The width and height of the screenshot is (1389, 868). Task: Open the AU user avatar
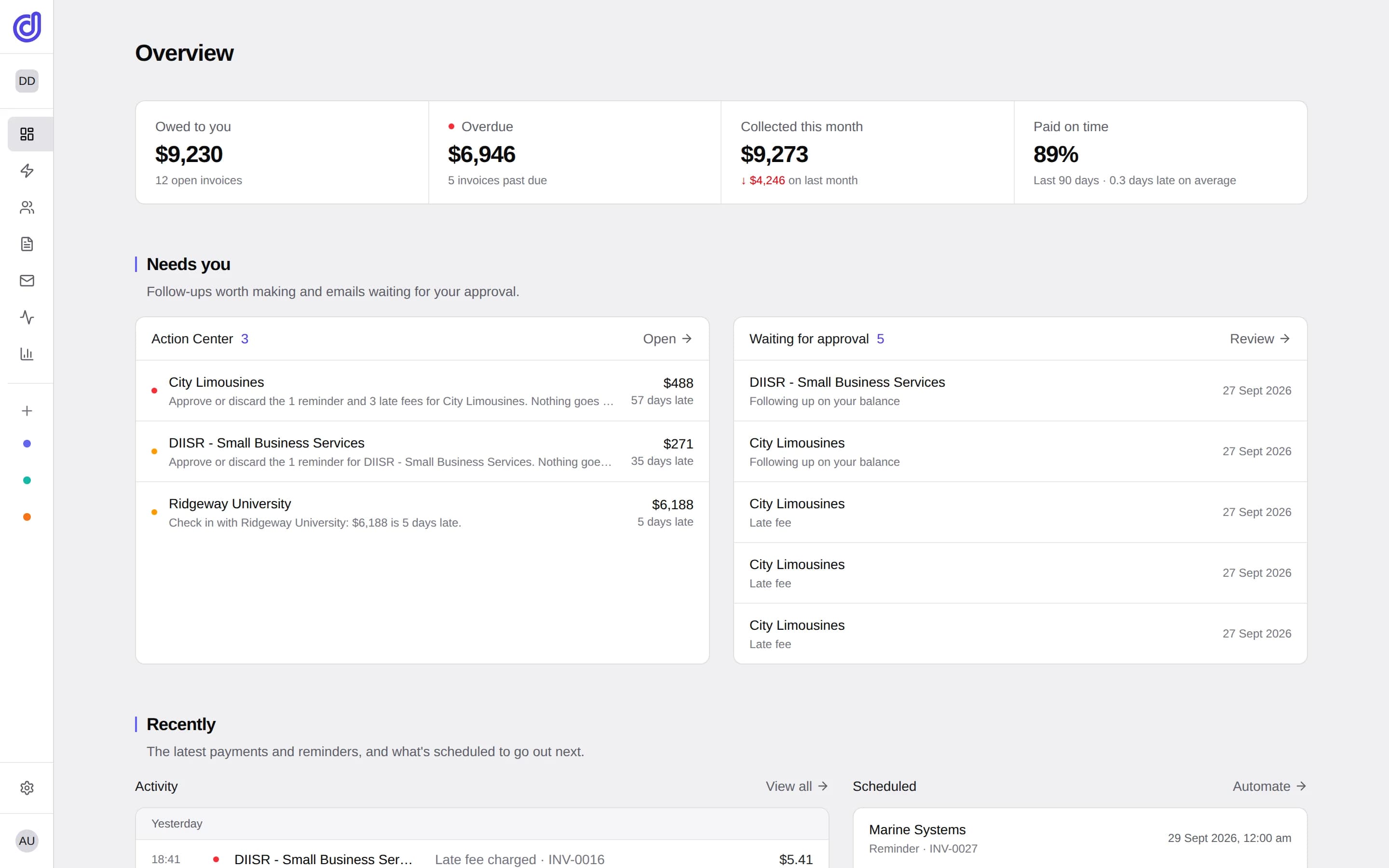click(27, 841)
